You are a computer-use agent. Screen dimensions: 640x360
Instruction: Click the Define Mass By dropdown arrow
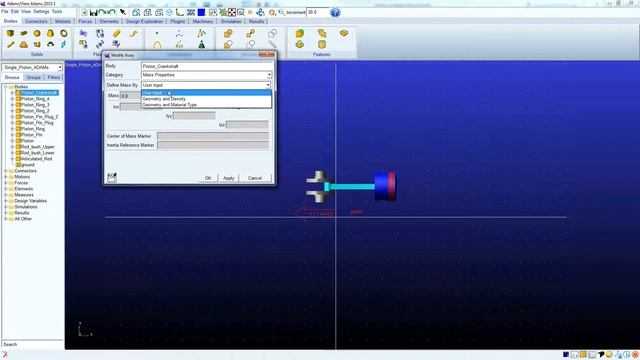268,85
